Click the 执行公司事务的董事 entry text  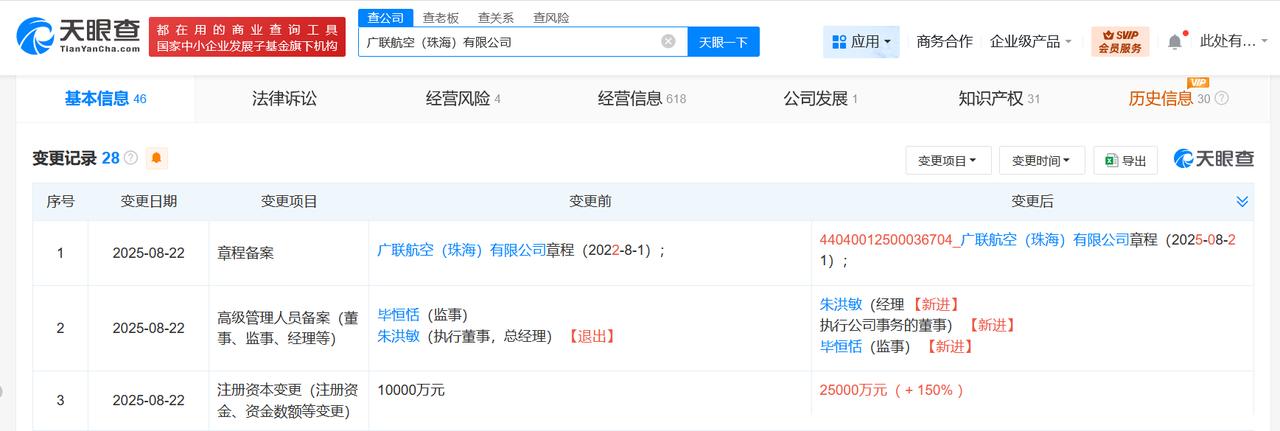click(891, 325)
